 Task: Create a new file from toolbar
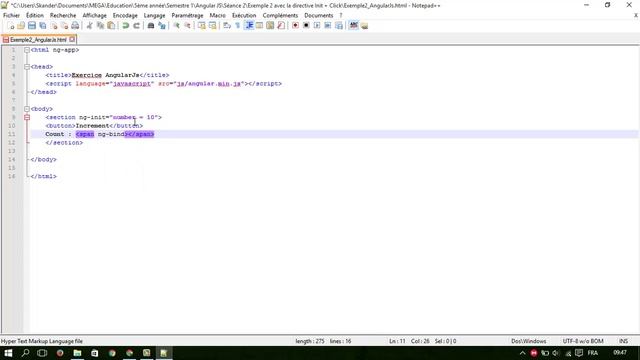[x=11, y=26]
